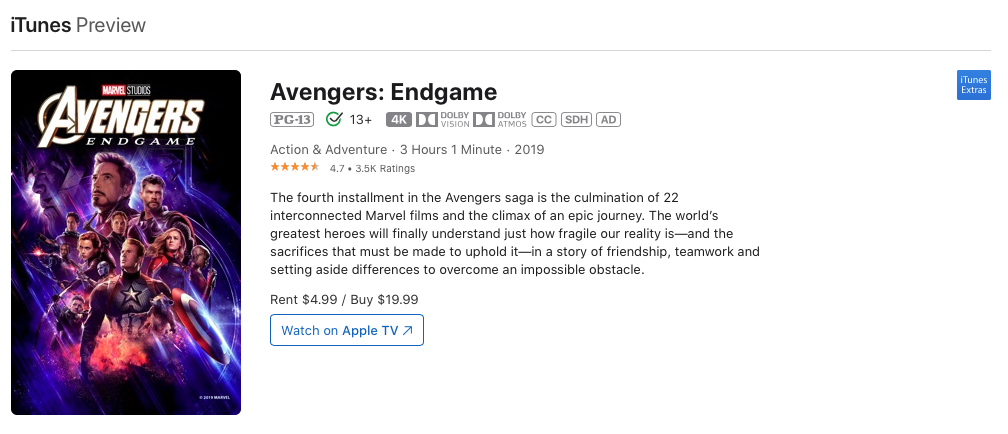Click the Avengers: Endgame movie title
The image size is (1008, 434).
[383, 92]
